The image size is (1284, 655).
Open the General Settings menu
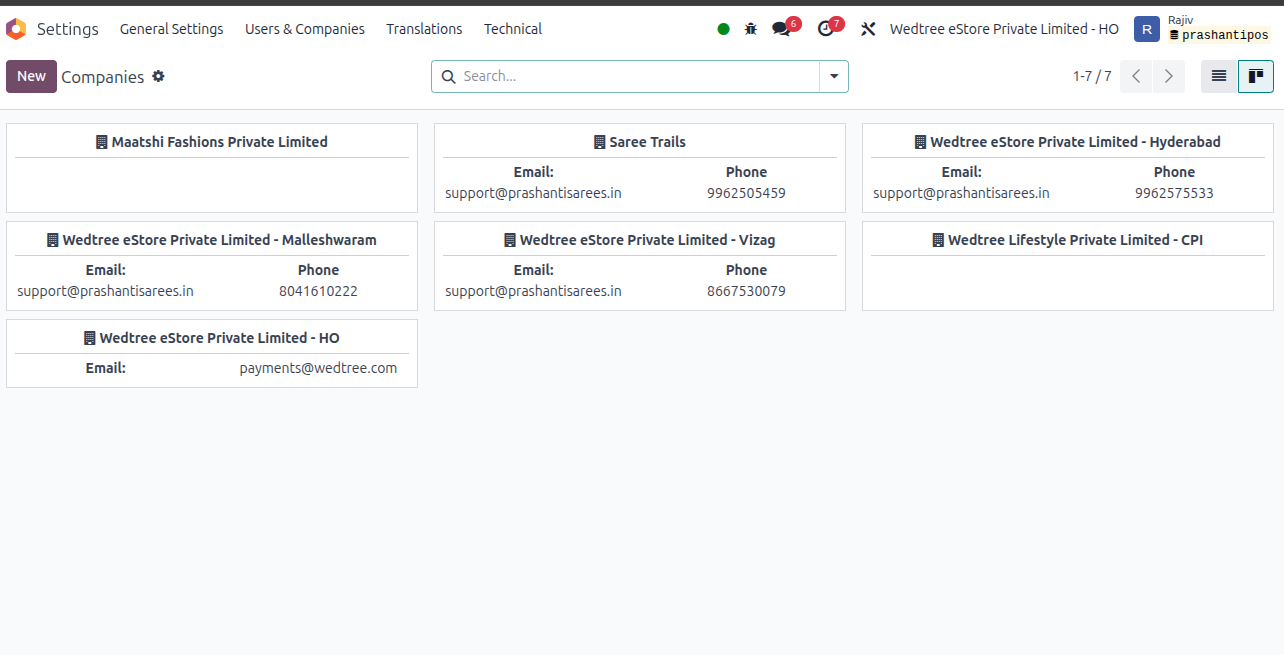pos(172,29)
